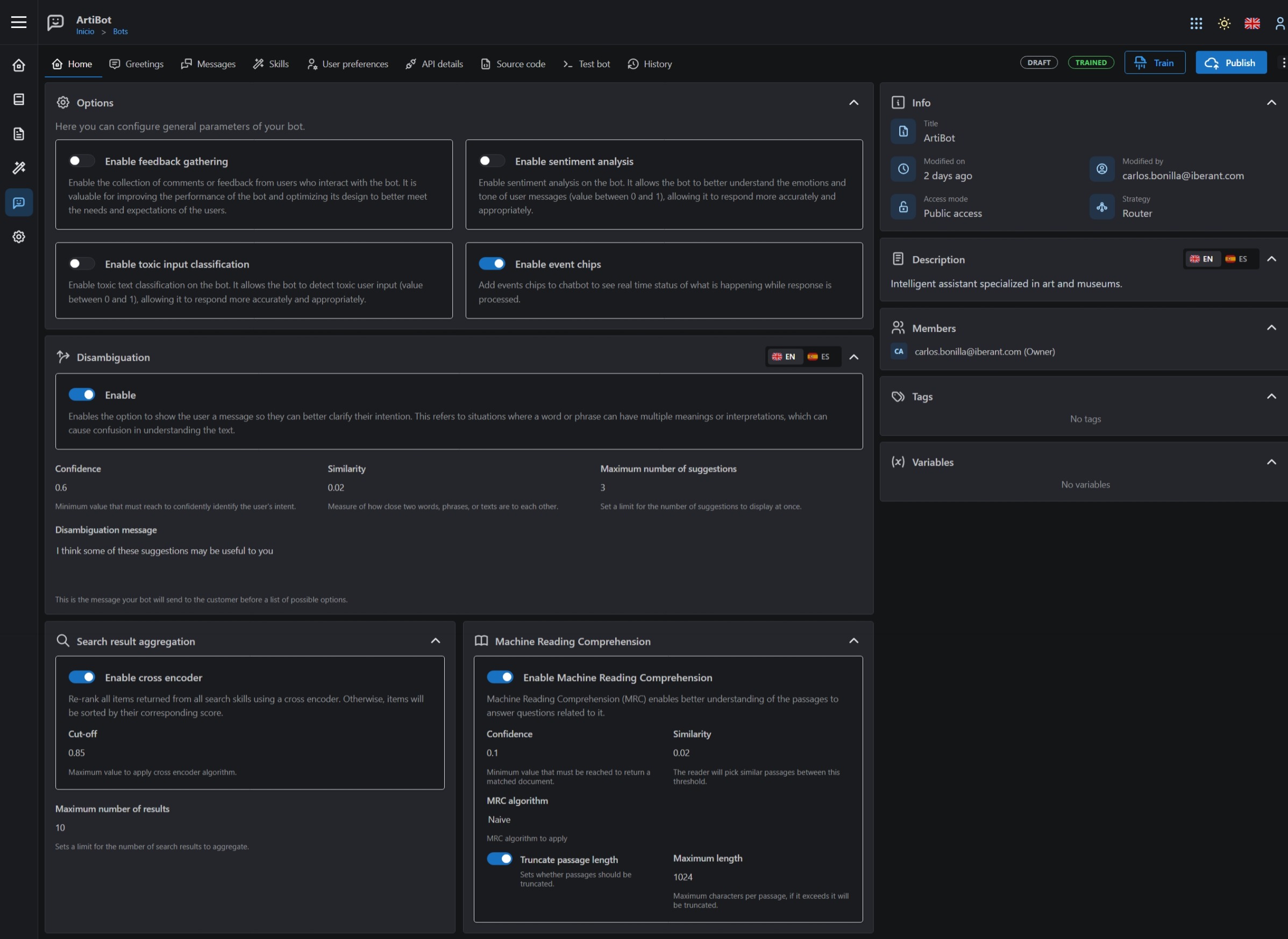
Task: Open sidebar book icon below home
Action: (19, 99)
